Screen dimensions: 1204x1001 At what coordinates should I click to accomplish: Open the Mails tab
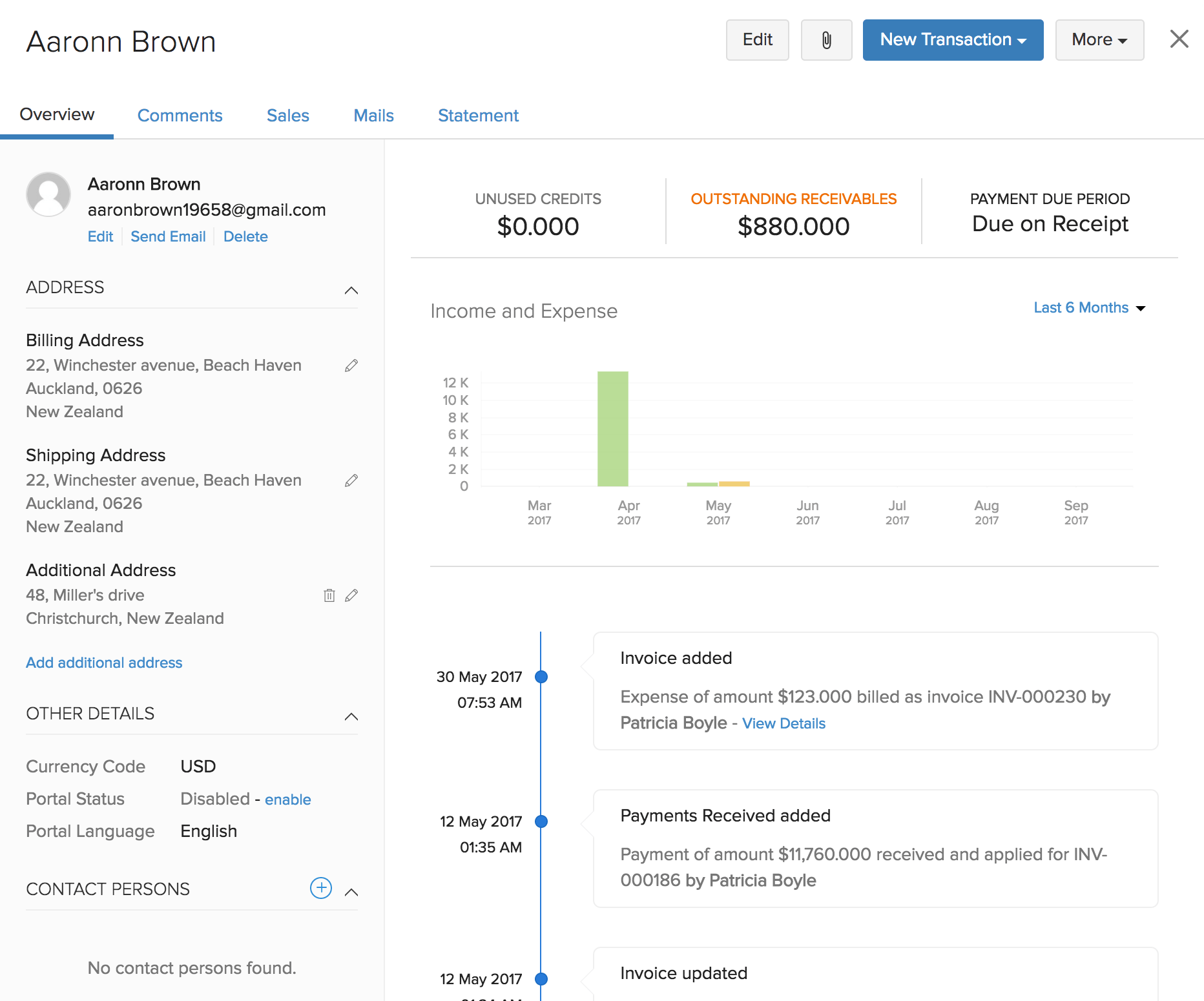pos(373,115)
